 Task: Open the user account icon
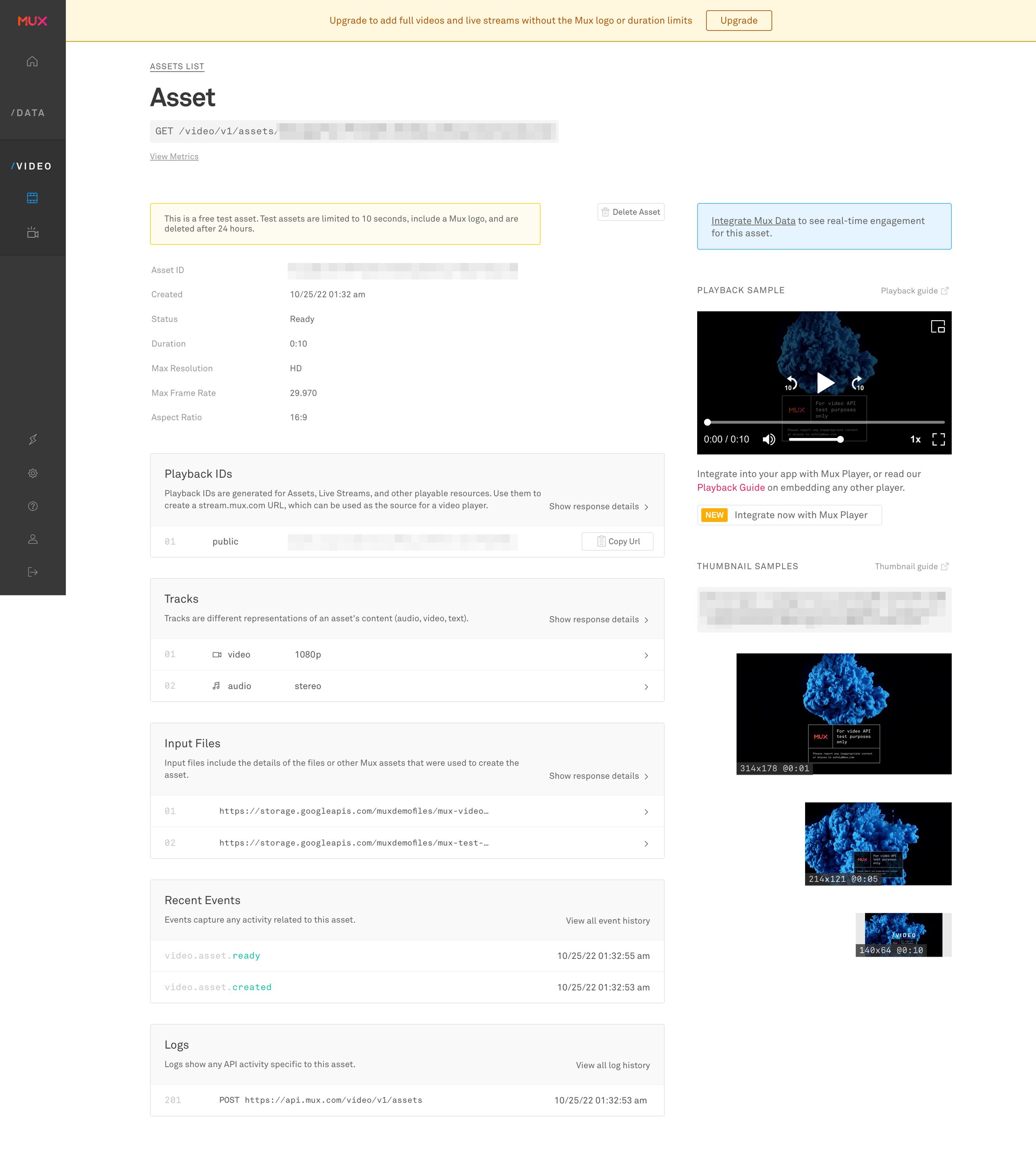tap(33, 539)
